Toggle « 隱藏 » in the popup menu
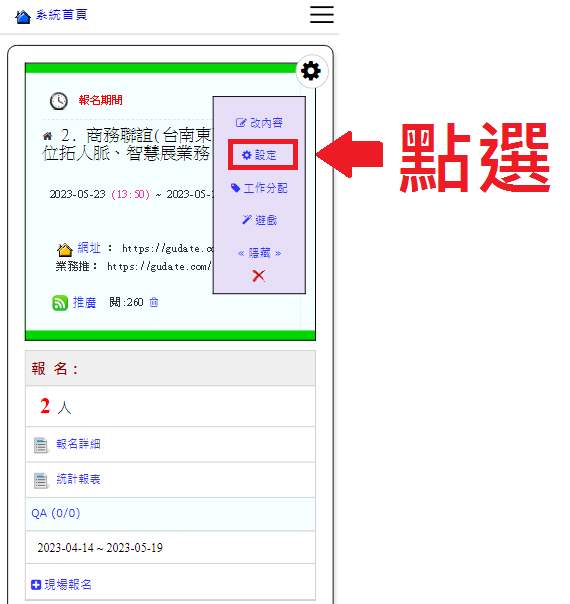The height and width of the screenshot is (604, 570). pos(259,253)
